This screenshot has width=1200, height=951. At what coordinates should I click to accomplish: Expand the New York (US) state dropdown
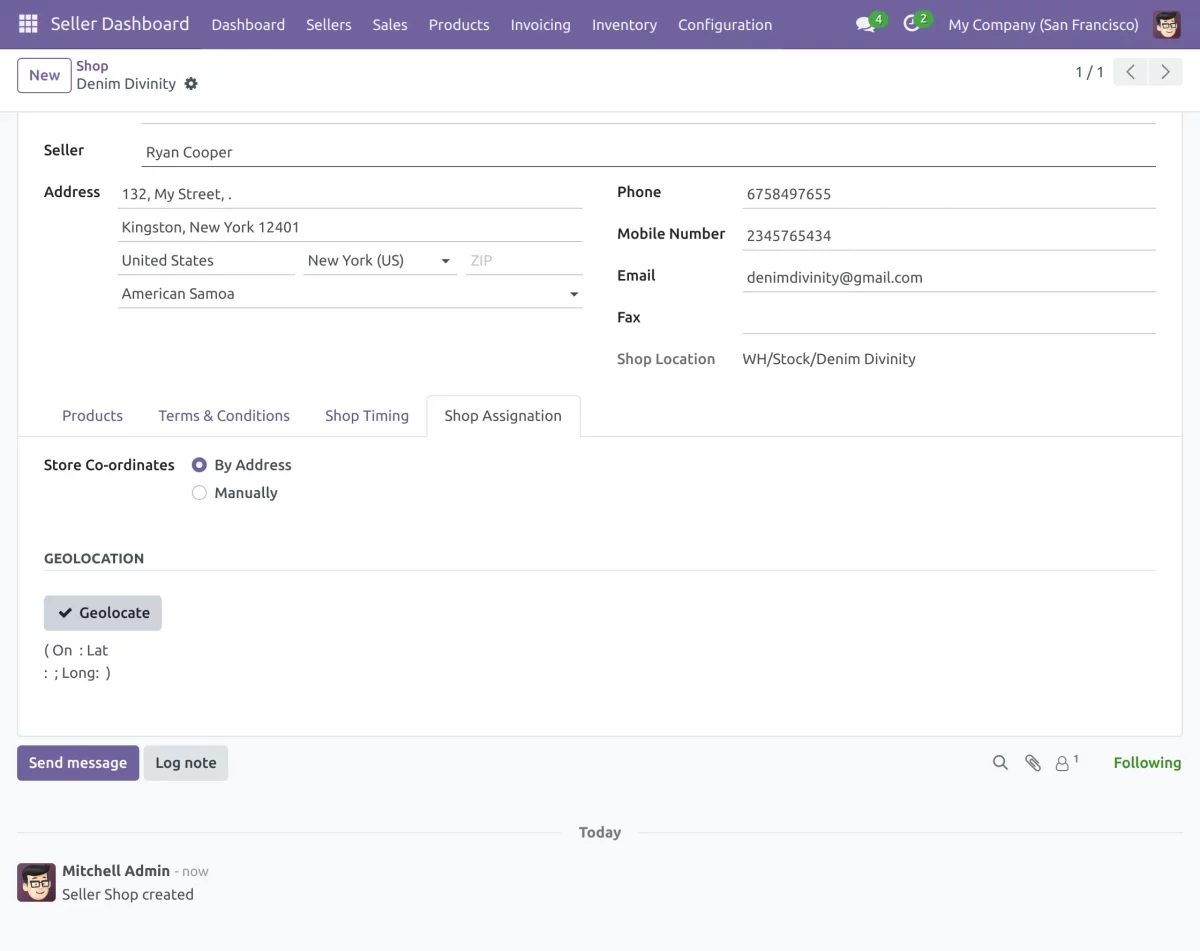click(x=445, y=261)
